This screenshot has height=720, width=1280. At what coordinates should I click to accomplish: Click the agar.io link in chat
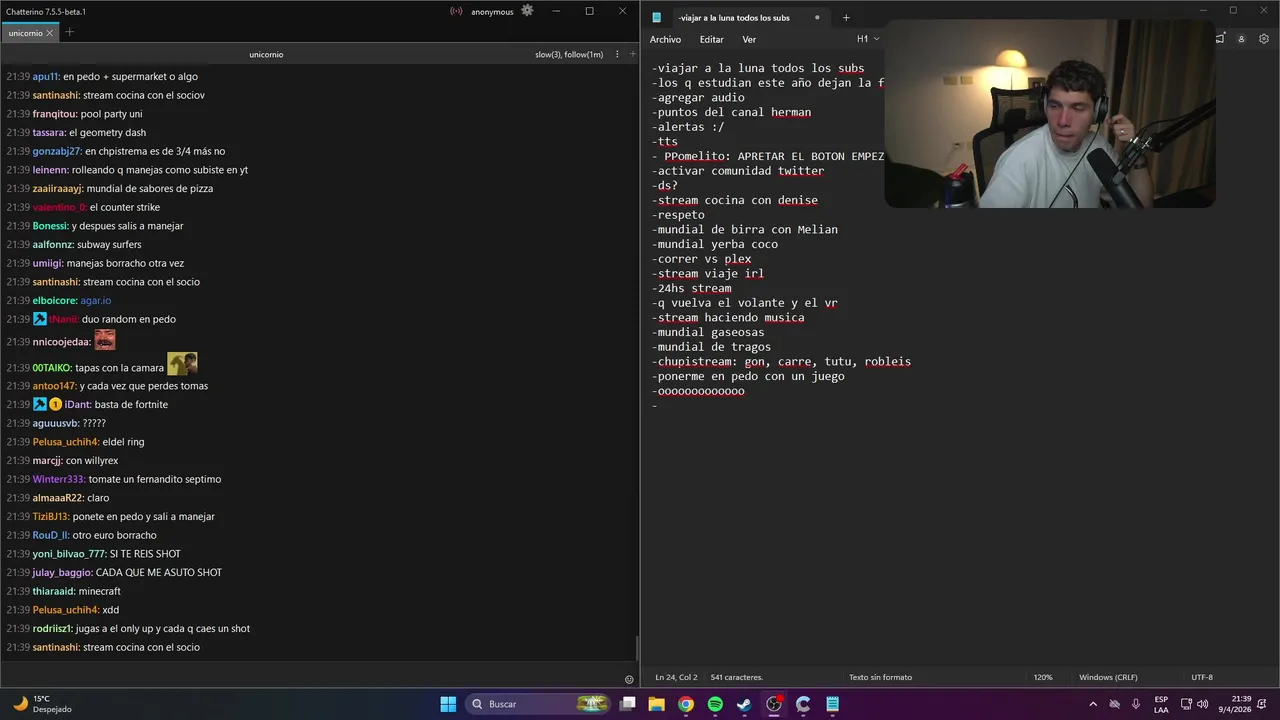[96, 300]
